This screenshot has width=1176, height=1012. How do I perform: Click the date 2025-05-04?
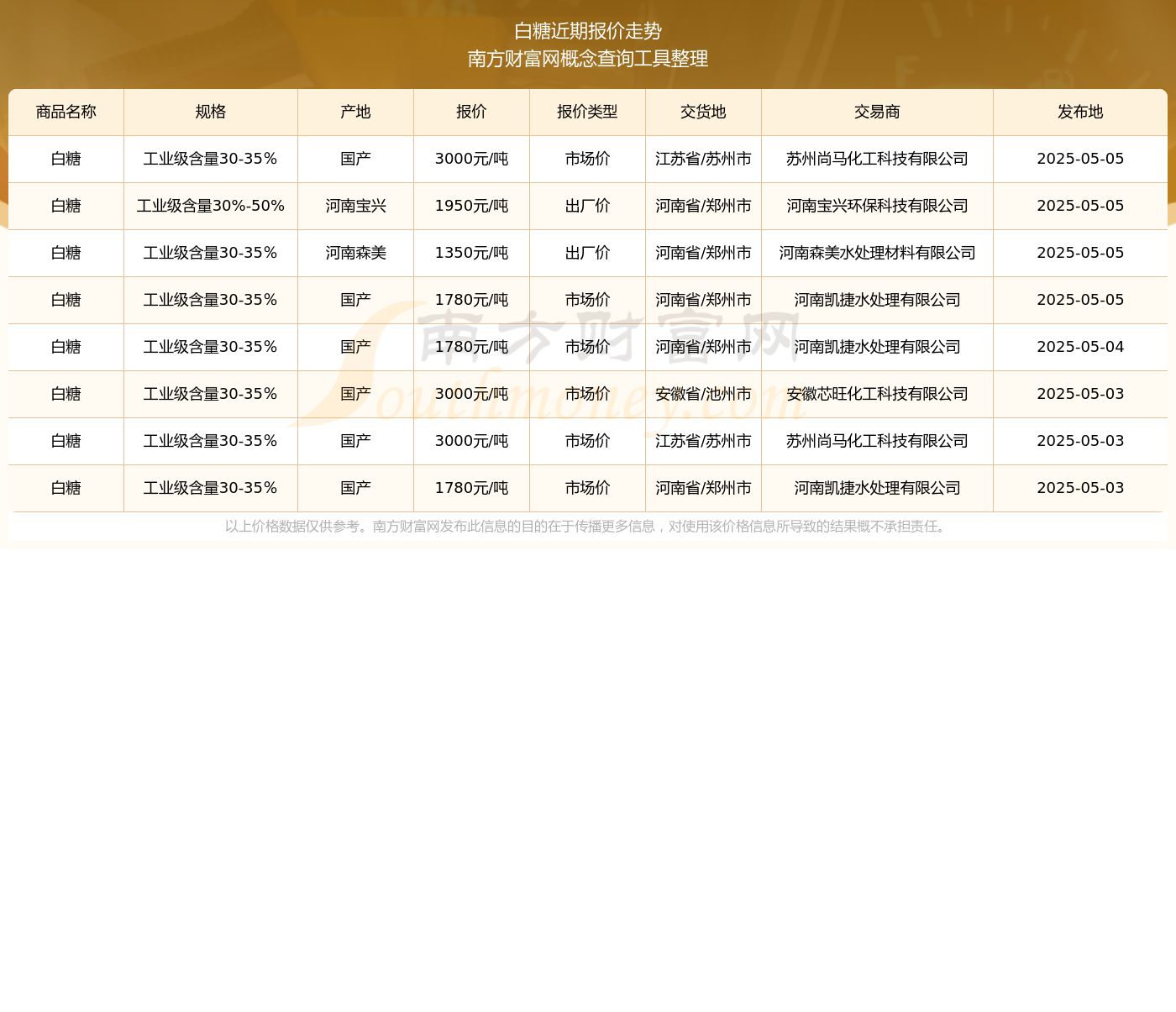(1080, 348)
